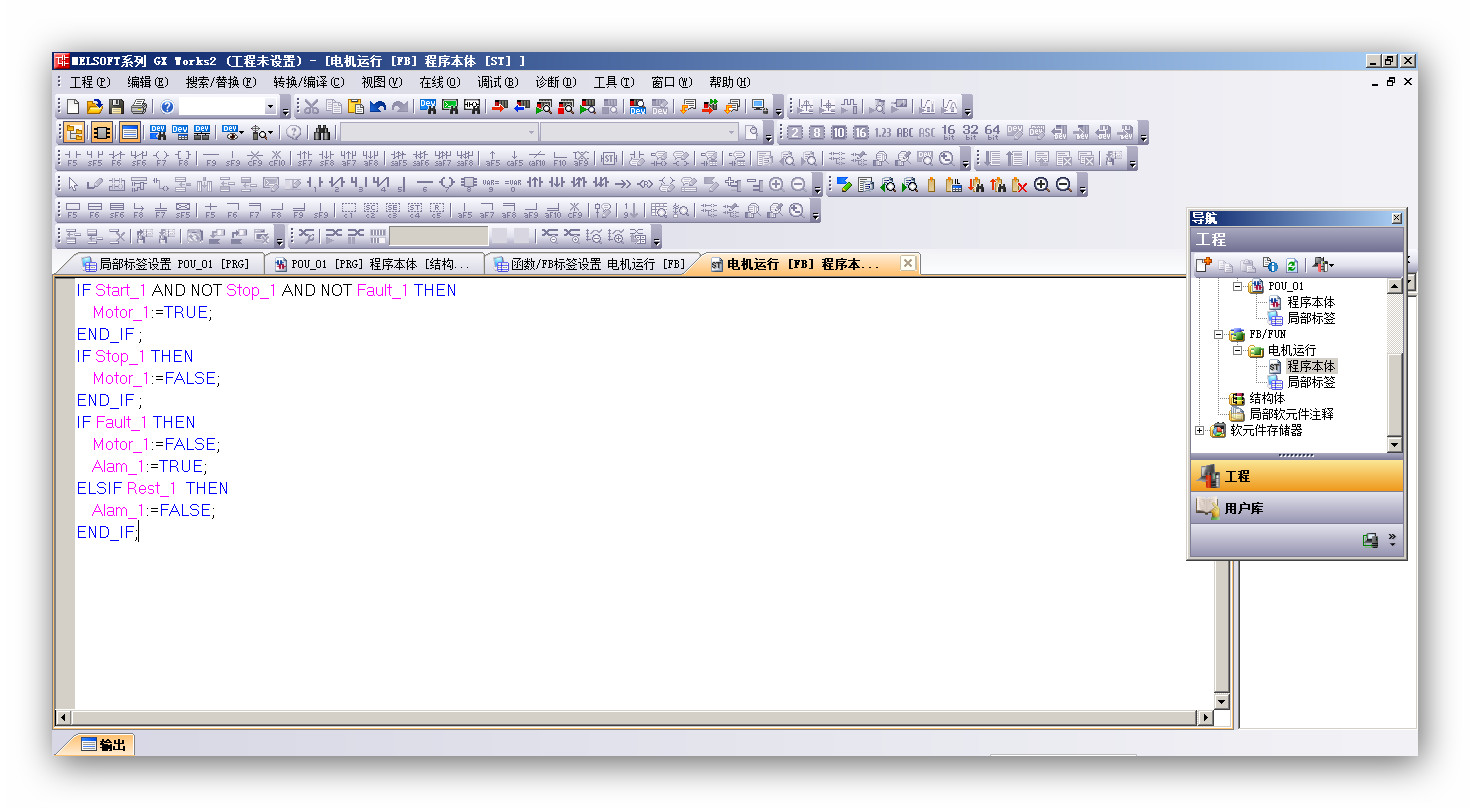Click the binoculars find icon
1470x808 pixels.
pos(322,133)
